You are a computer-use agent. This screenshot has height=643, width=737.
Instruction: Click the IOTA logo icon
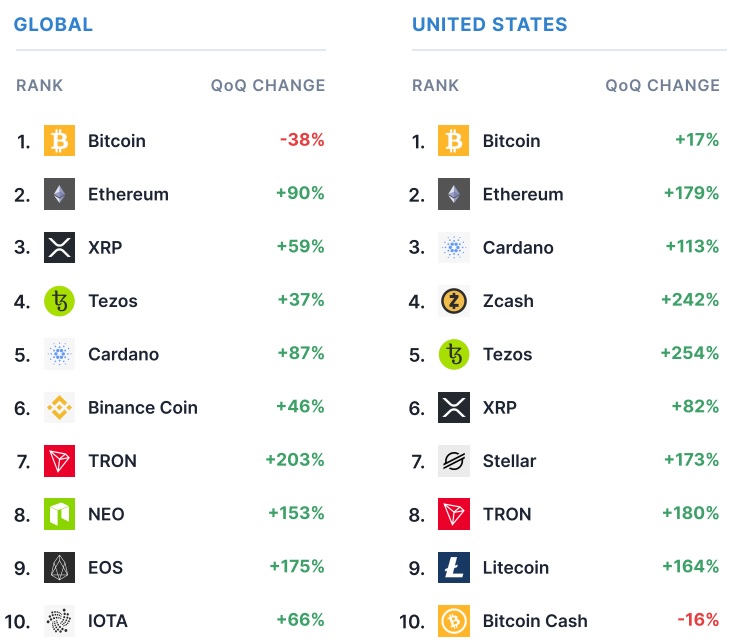59,621
